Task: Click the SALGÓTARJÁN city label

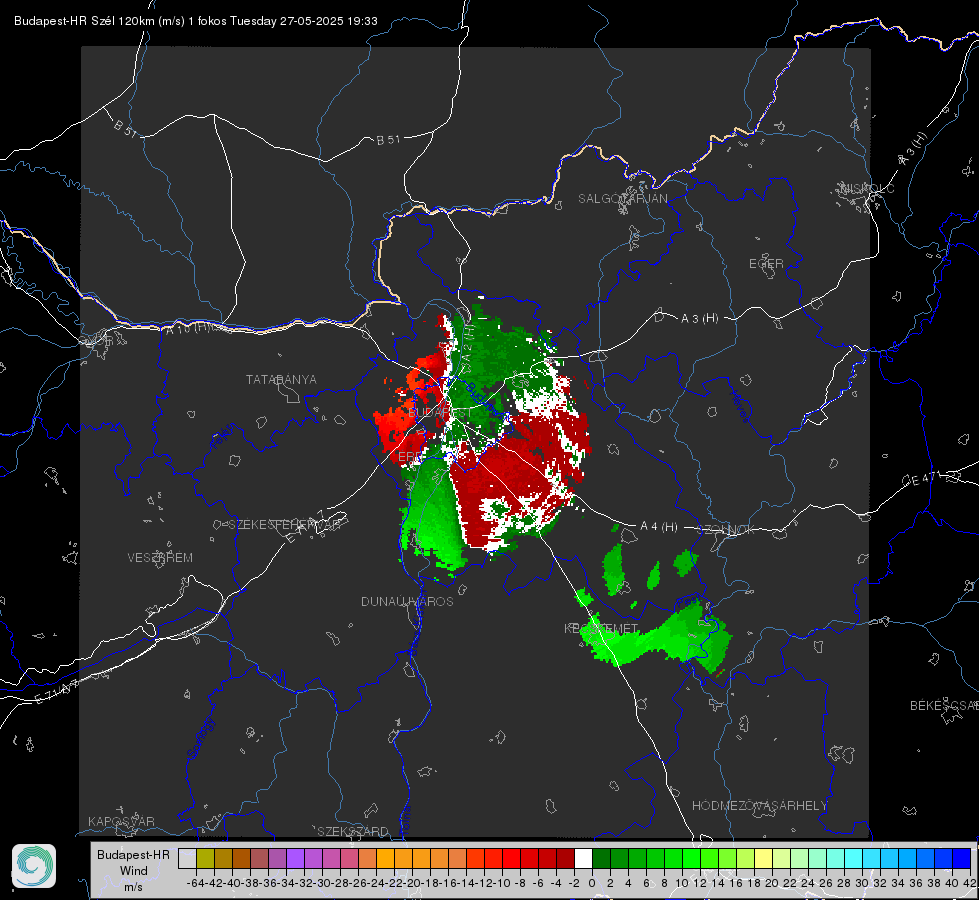Action: (x=622, y=199)
